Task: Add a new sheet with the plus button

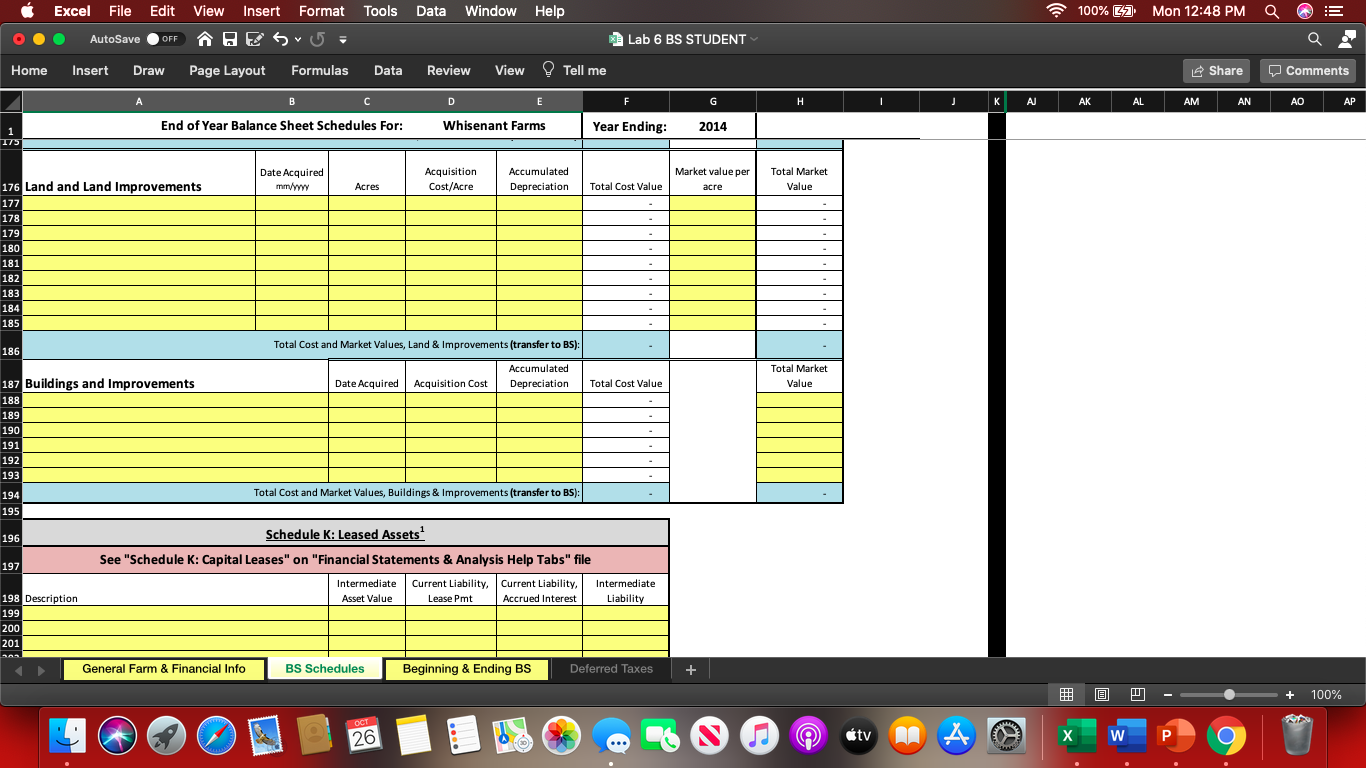Action: [x=690, y=669]
